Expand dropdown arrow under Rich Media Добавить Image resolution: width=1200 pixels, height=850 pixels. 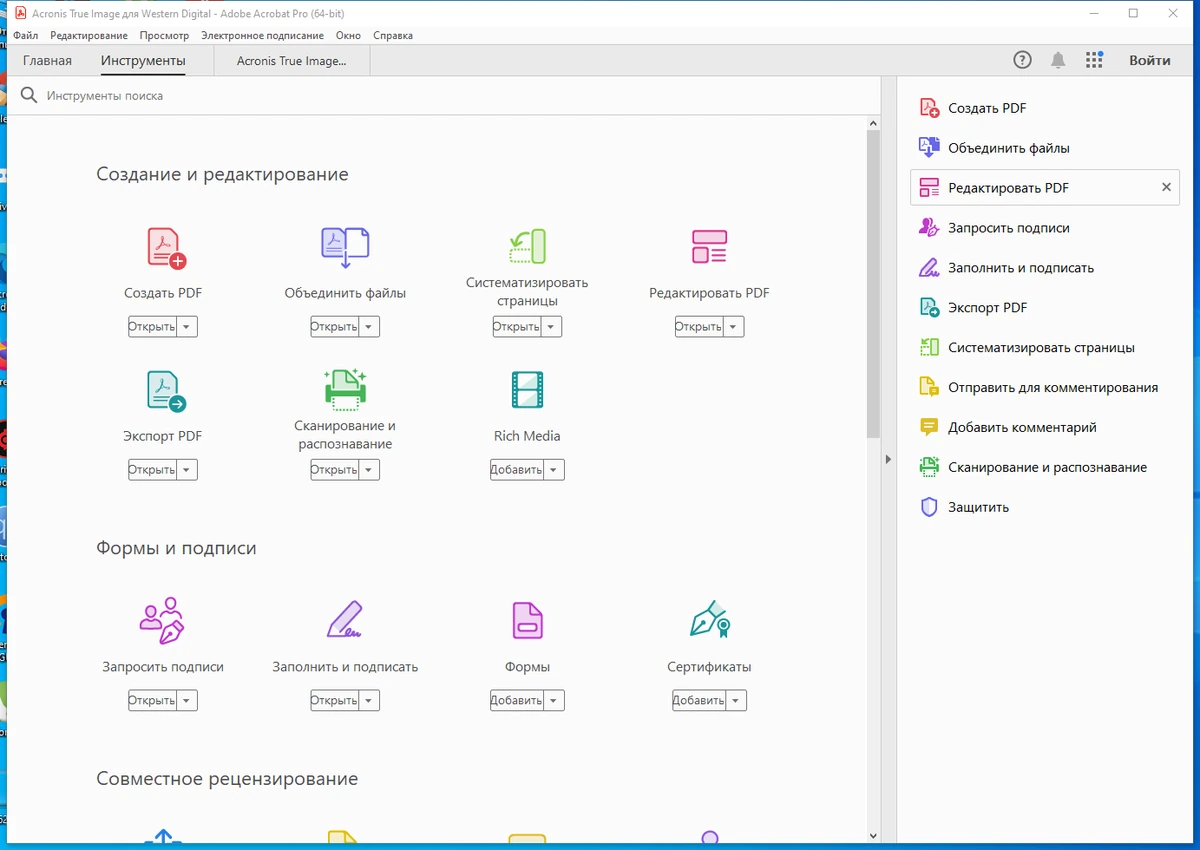(x=555, y=470)
